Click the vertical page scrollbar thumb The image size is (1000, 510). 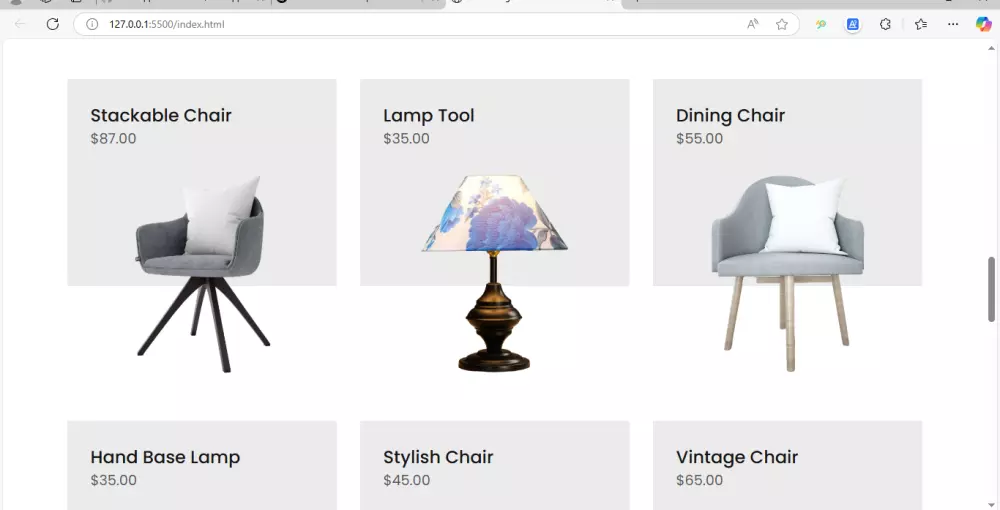click(991, 289)
